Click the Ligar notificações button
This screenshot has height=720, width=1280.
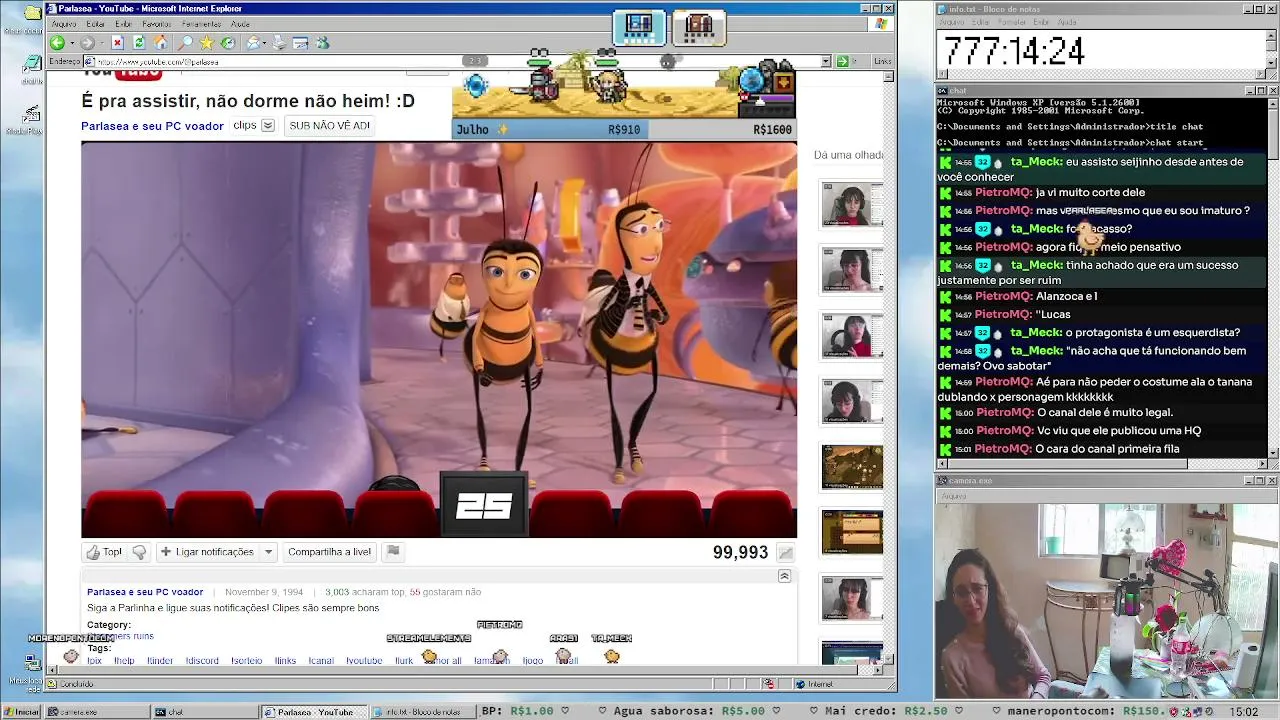pos(208,552)
